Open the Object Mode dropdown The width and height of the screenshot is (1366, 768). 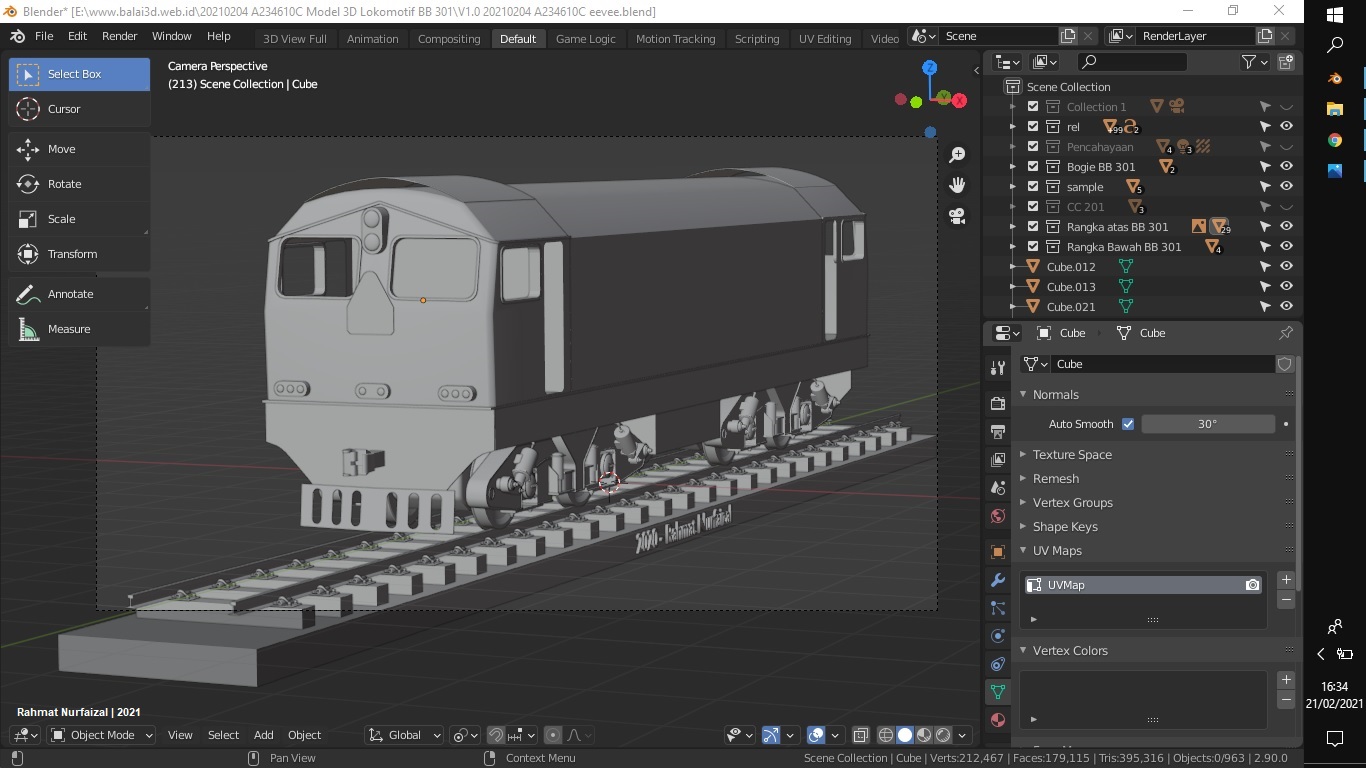(100, 735)
